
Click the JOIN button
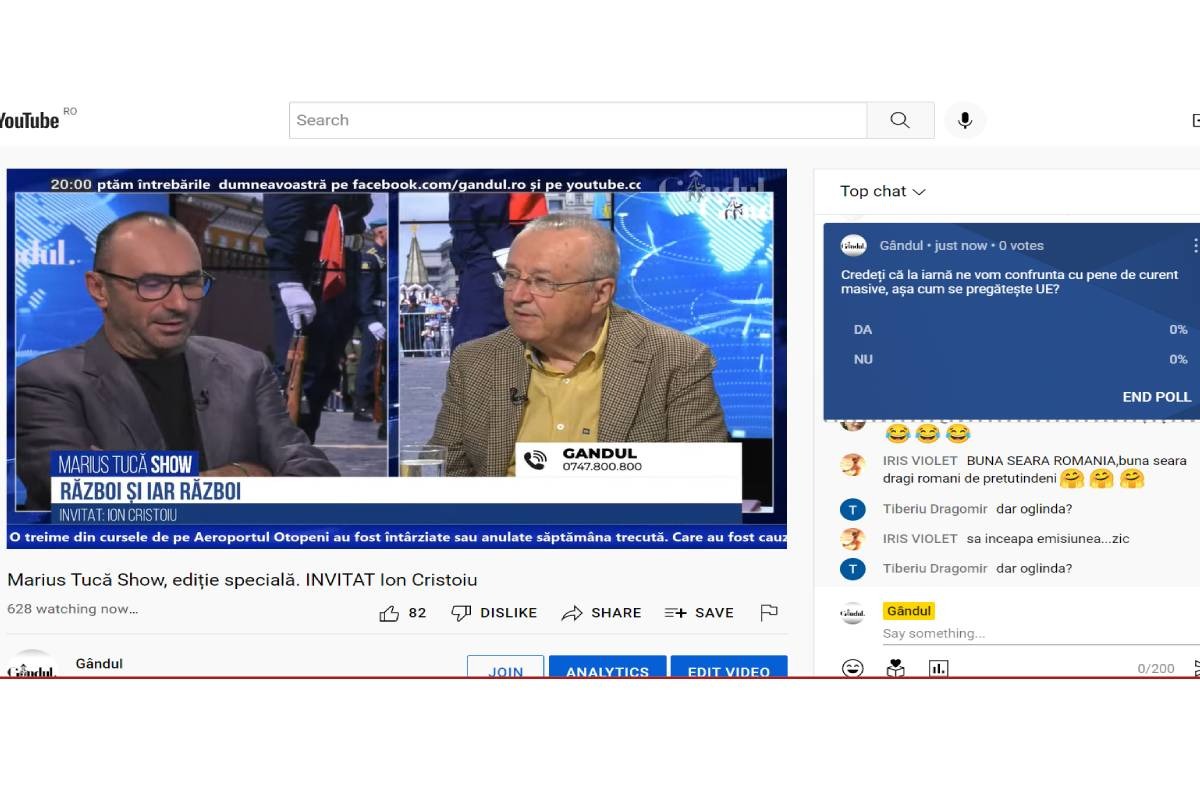pyautogui.click(x=505, y=668)
